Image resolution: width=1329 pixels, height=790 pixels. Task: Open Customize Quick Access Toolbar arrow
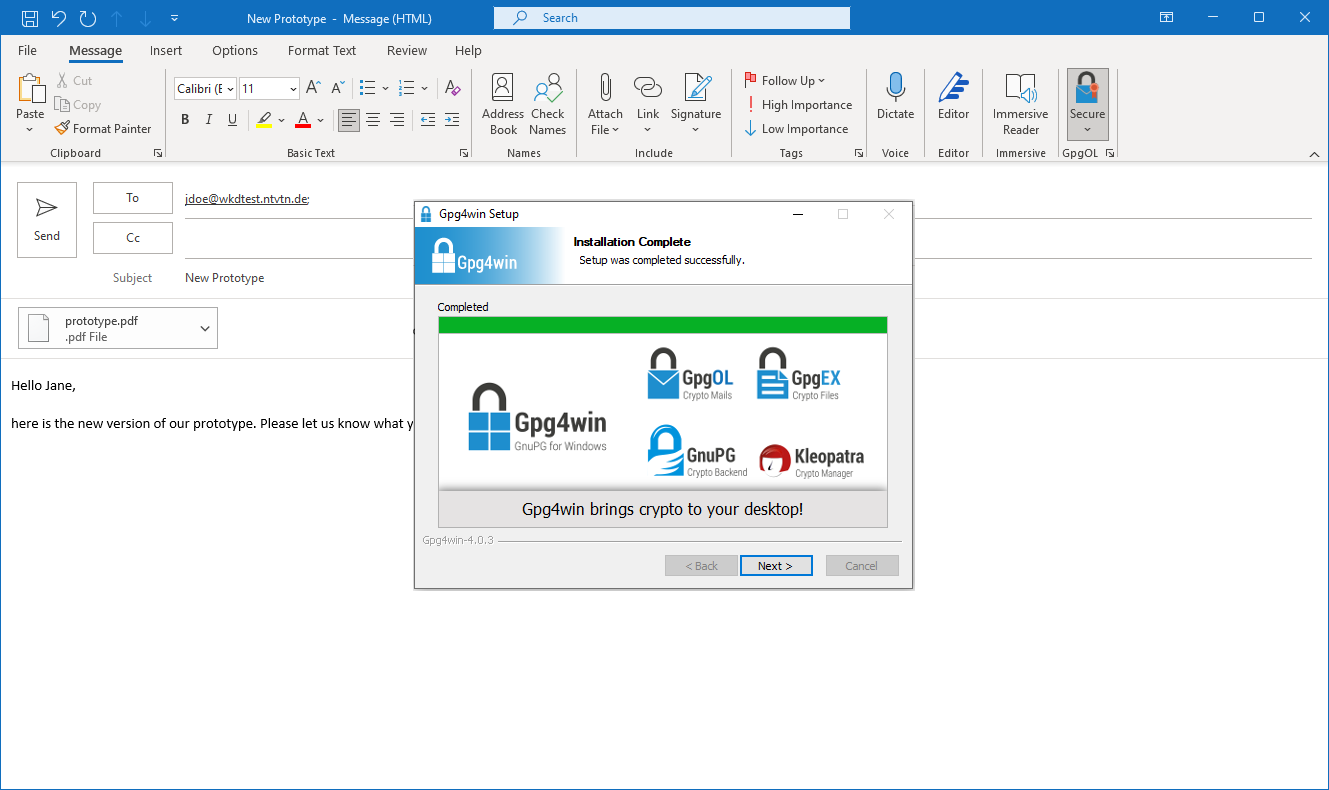pyautogui.click(x=175, y=18)
